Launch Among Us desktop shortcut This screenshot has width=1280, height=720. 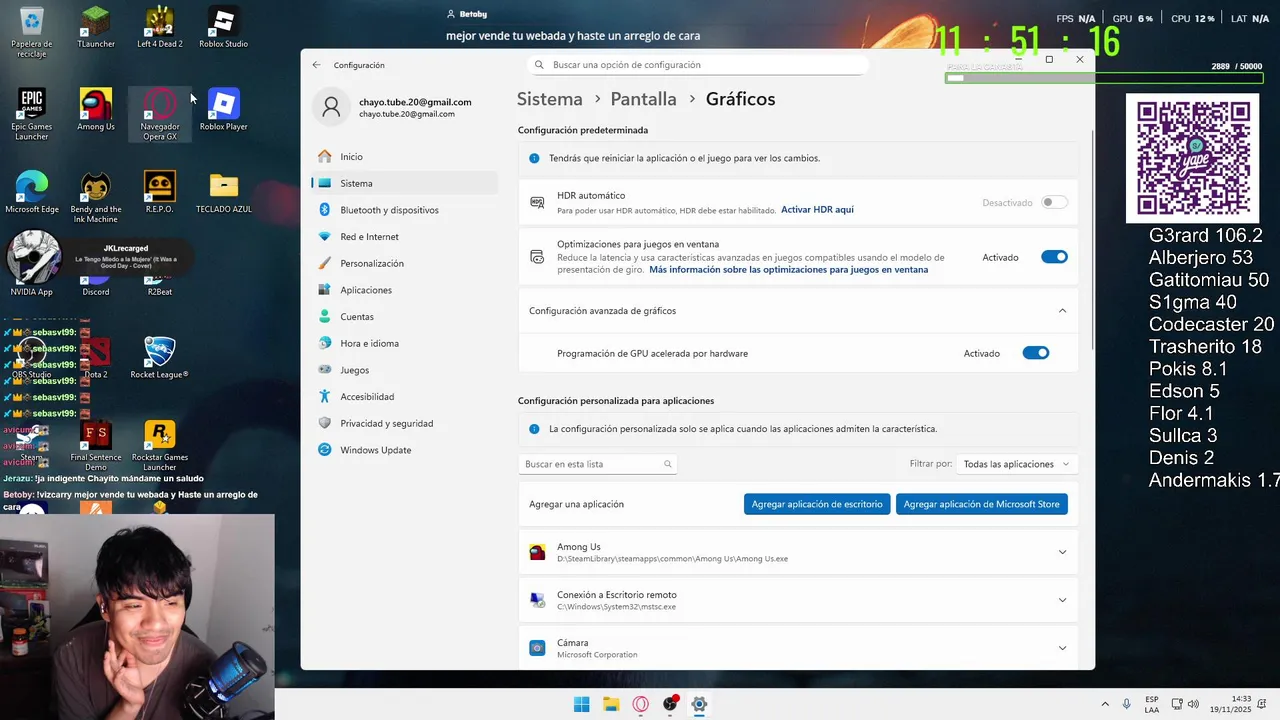[x=96, y=110]
